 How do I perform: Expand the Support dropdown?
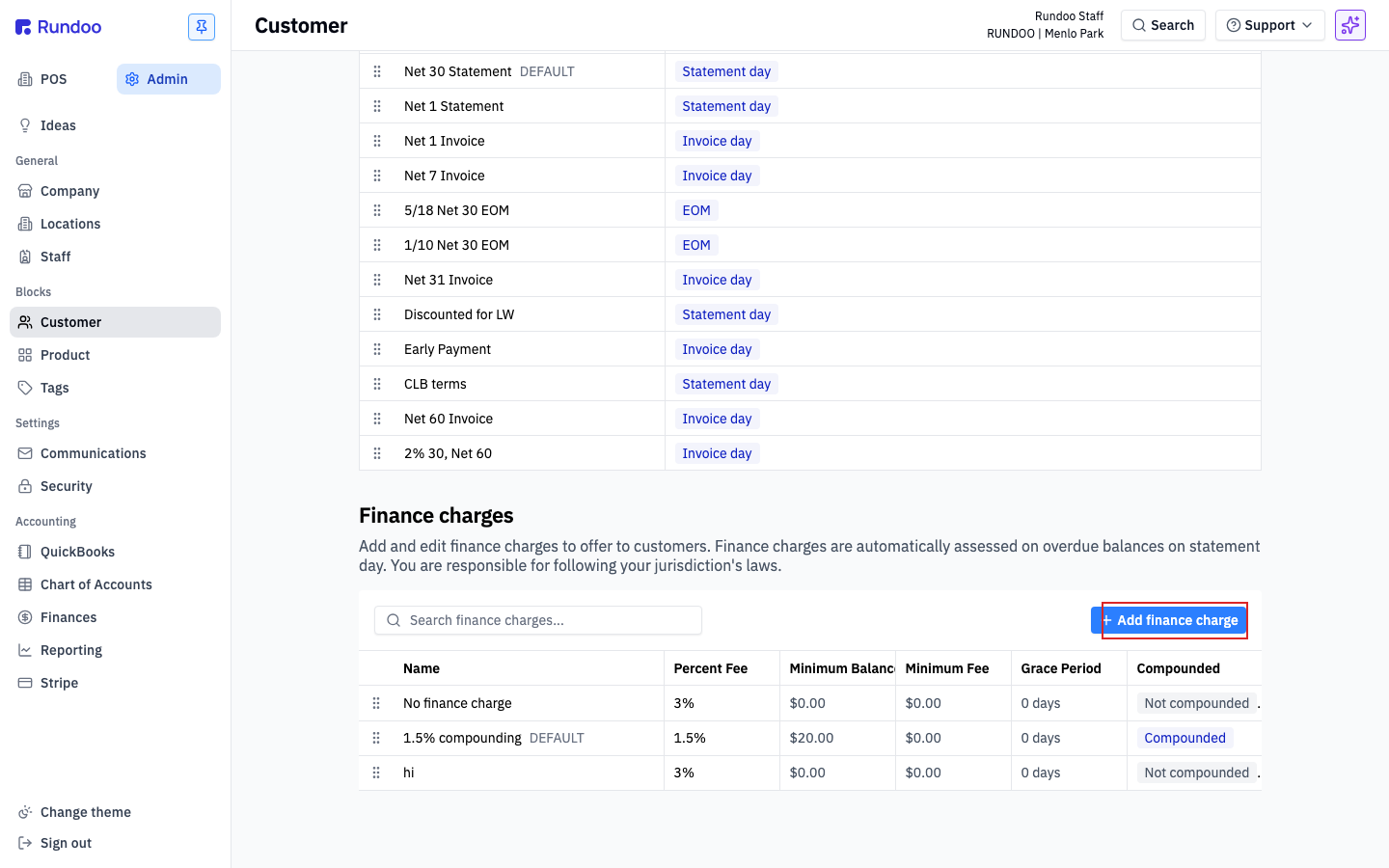tap(1270, 25)
